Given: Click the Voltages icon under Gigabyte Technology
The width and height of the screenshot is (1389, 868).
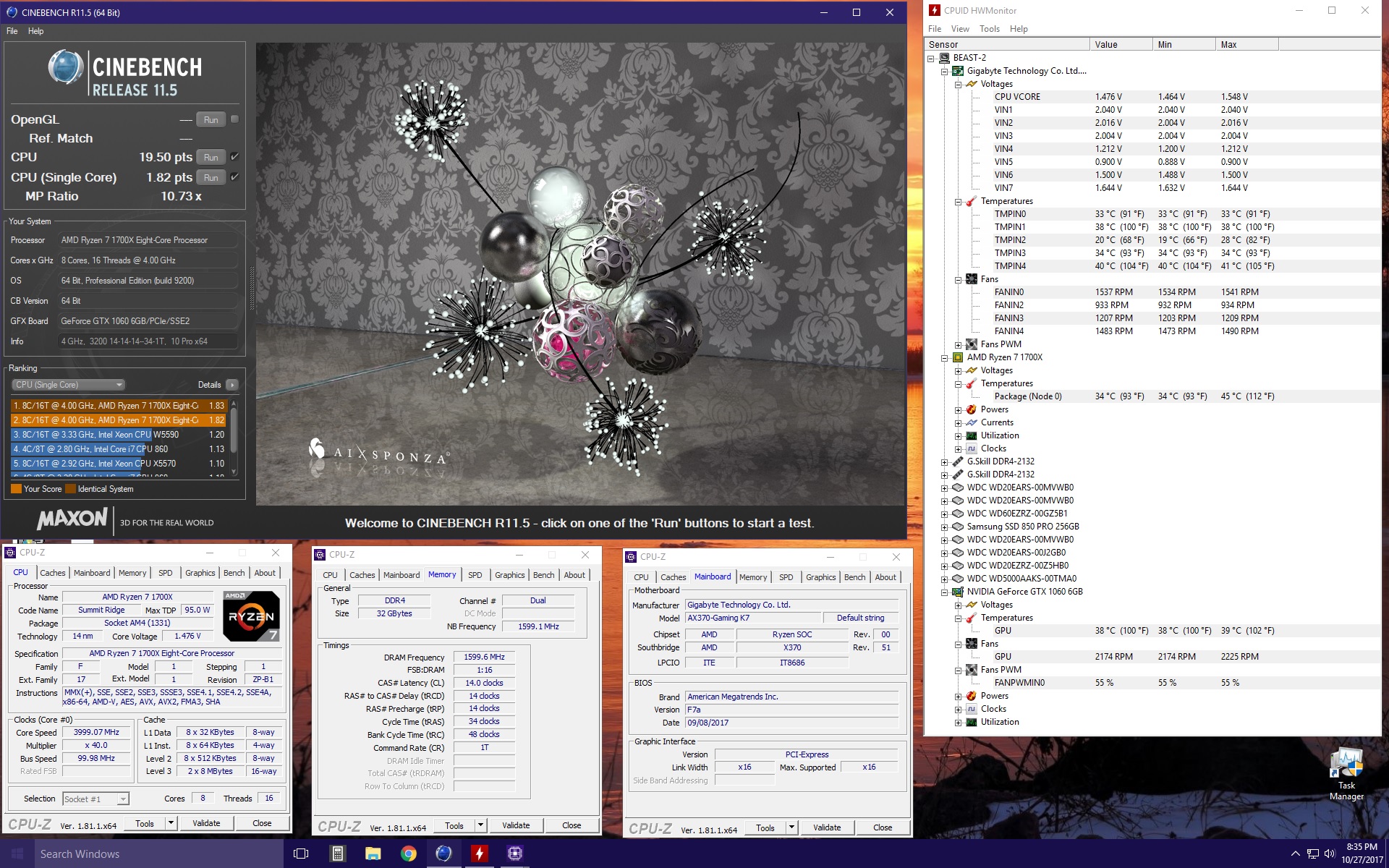Looking at the screenshot, I should (x=971, y=84).
